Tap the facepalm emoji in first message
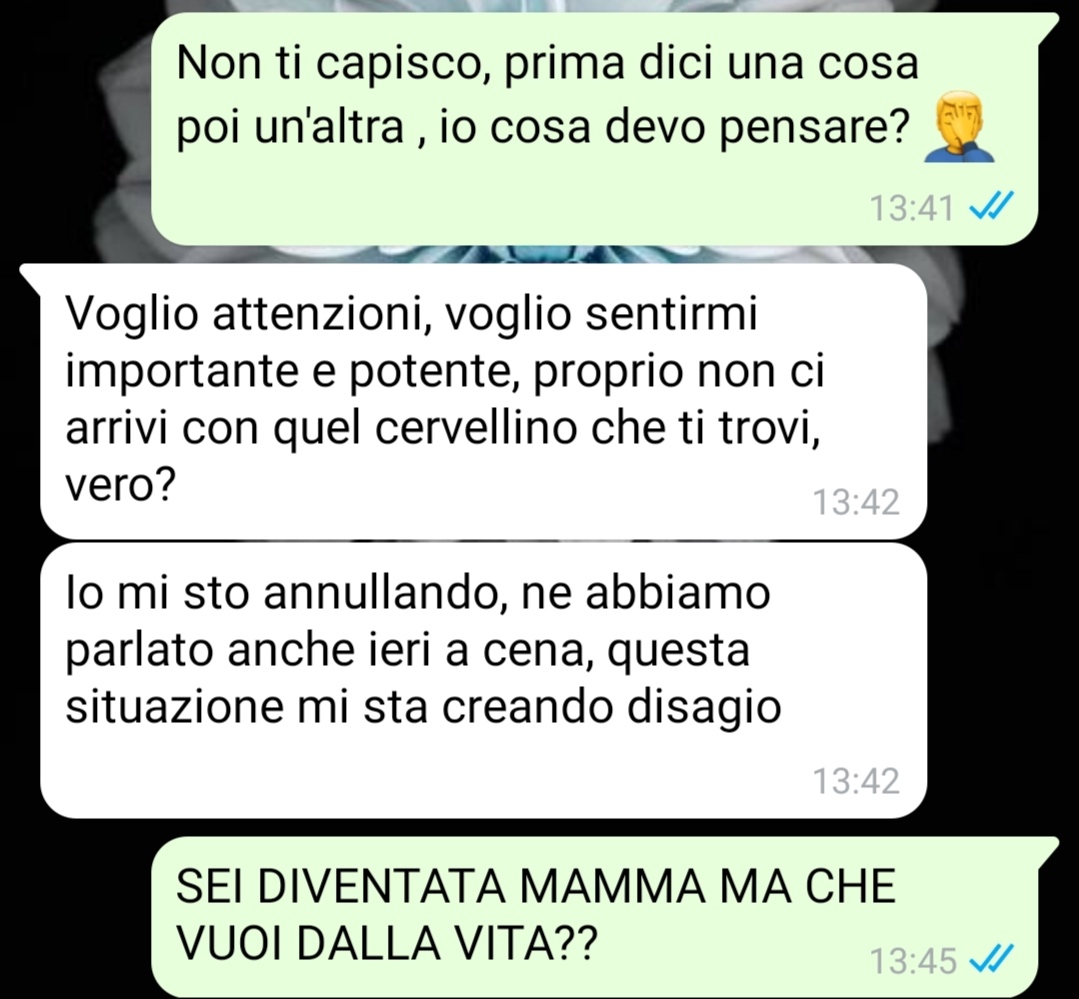This screenshot has width=1079, height=999. 959,130
